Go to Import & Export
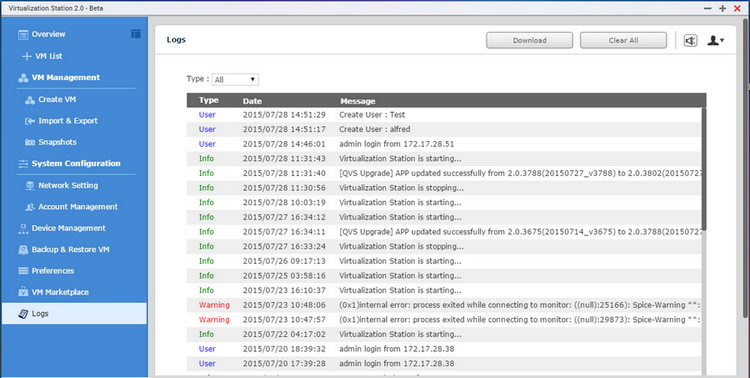This screenshot has height=378, width=750. [68, 121]
